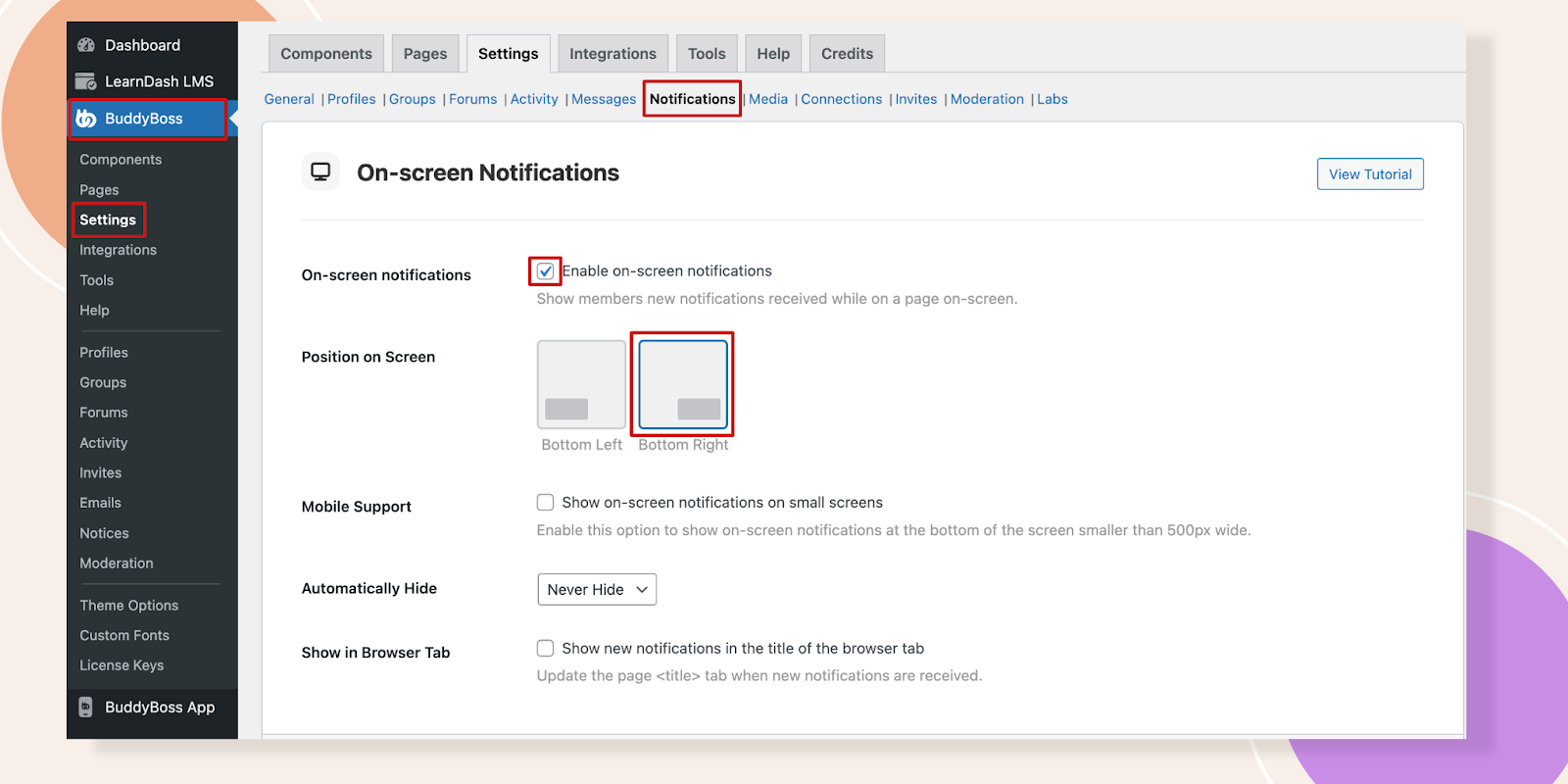
Task: Open Emails in the sidebar submenu
Action: coord(101,503)
